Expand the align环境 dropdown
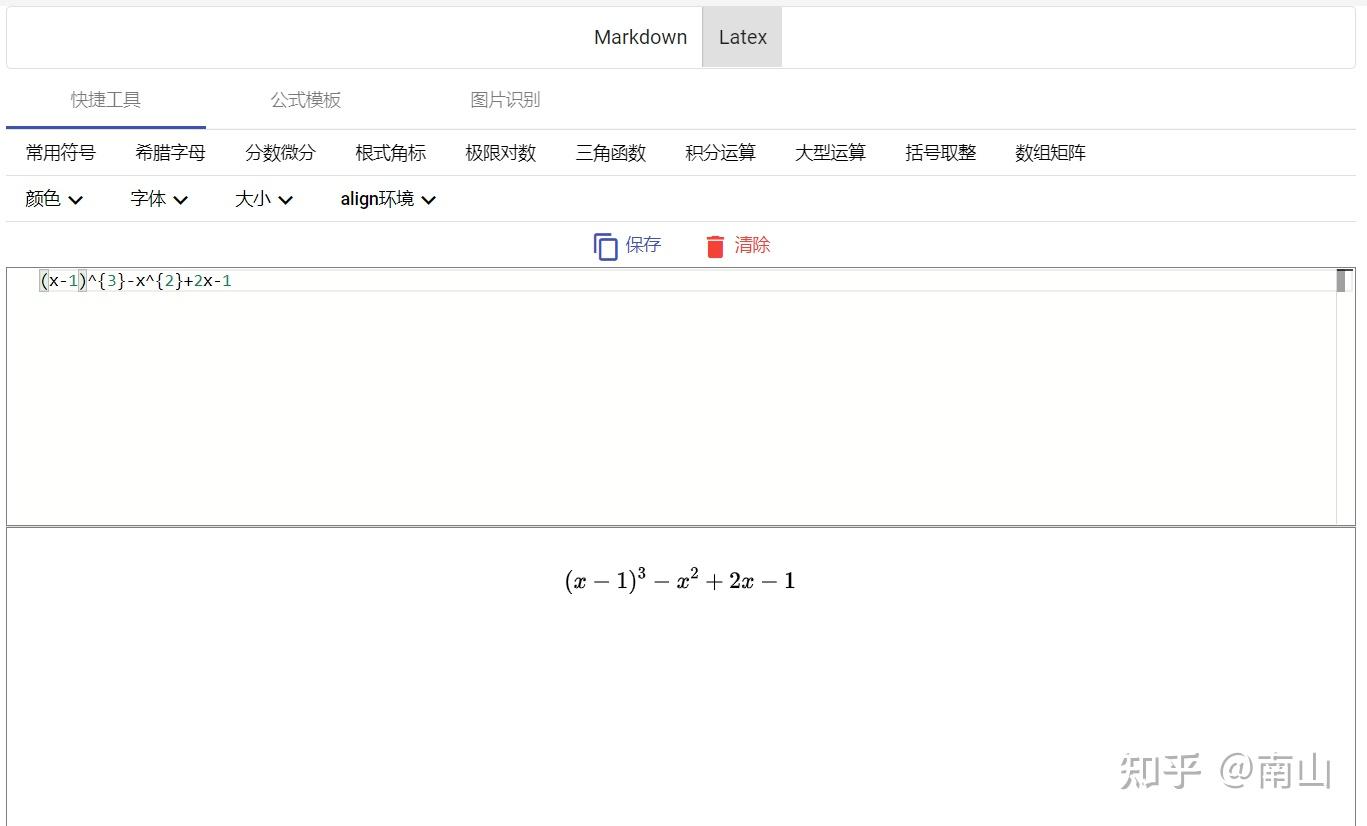Screen dimensions: 1367x826 pos(387,198)
